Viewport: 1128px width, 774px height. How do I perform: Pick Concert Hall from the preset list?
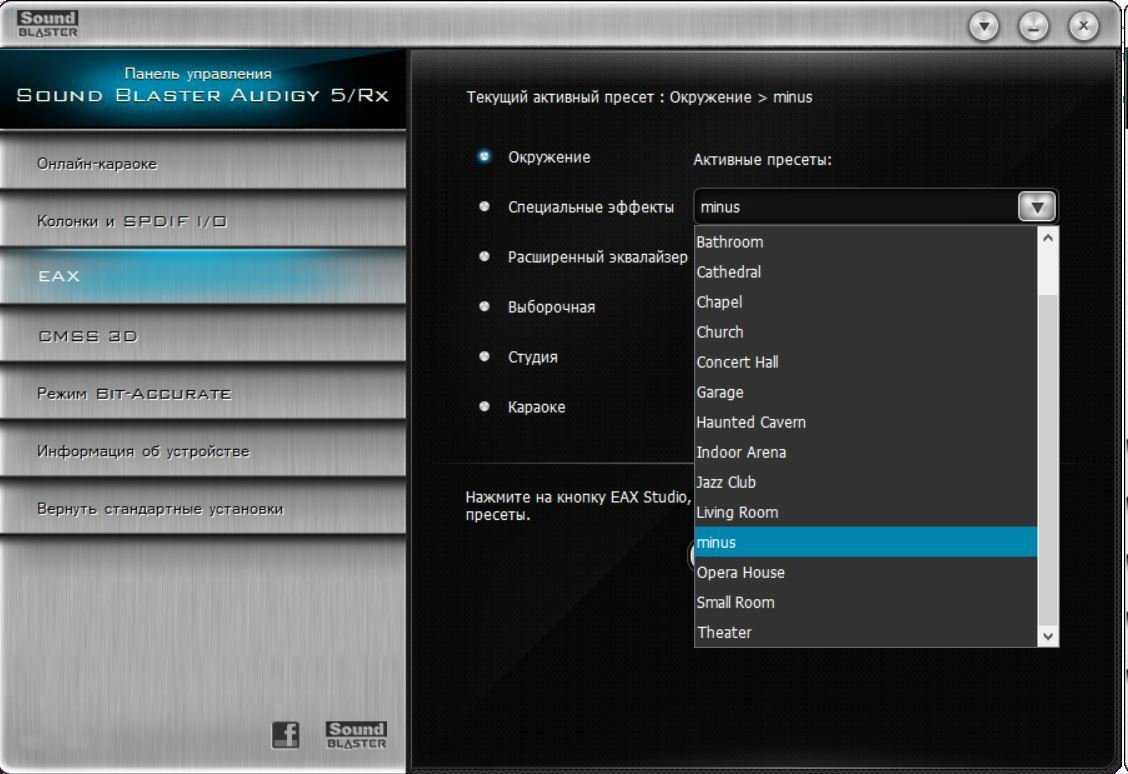point(737,362)
